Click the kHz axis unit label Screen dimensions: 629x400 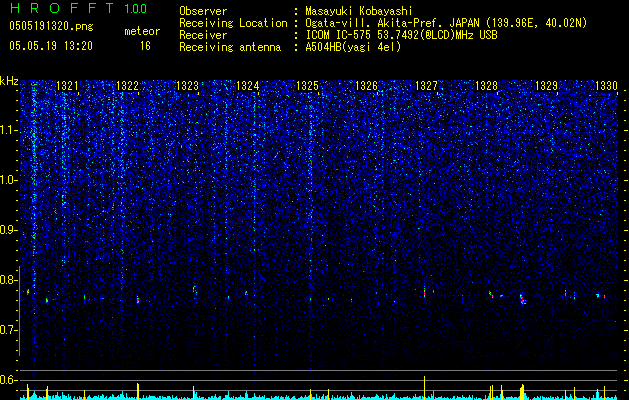[9, 81]
